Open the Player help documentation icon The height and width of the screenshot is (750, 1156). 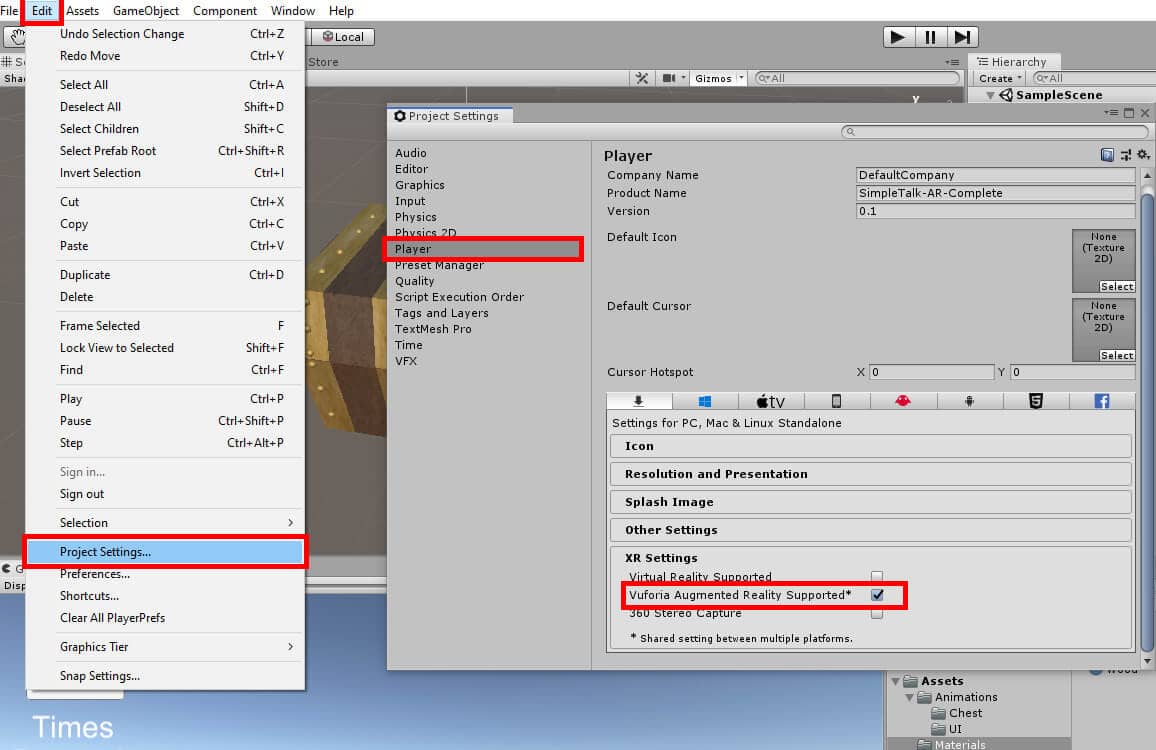pyautogui.click(x=1107, y=155)
